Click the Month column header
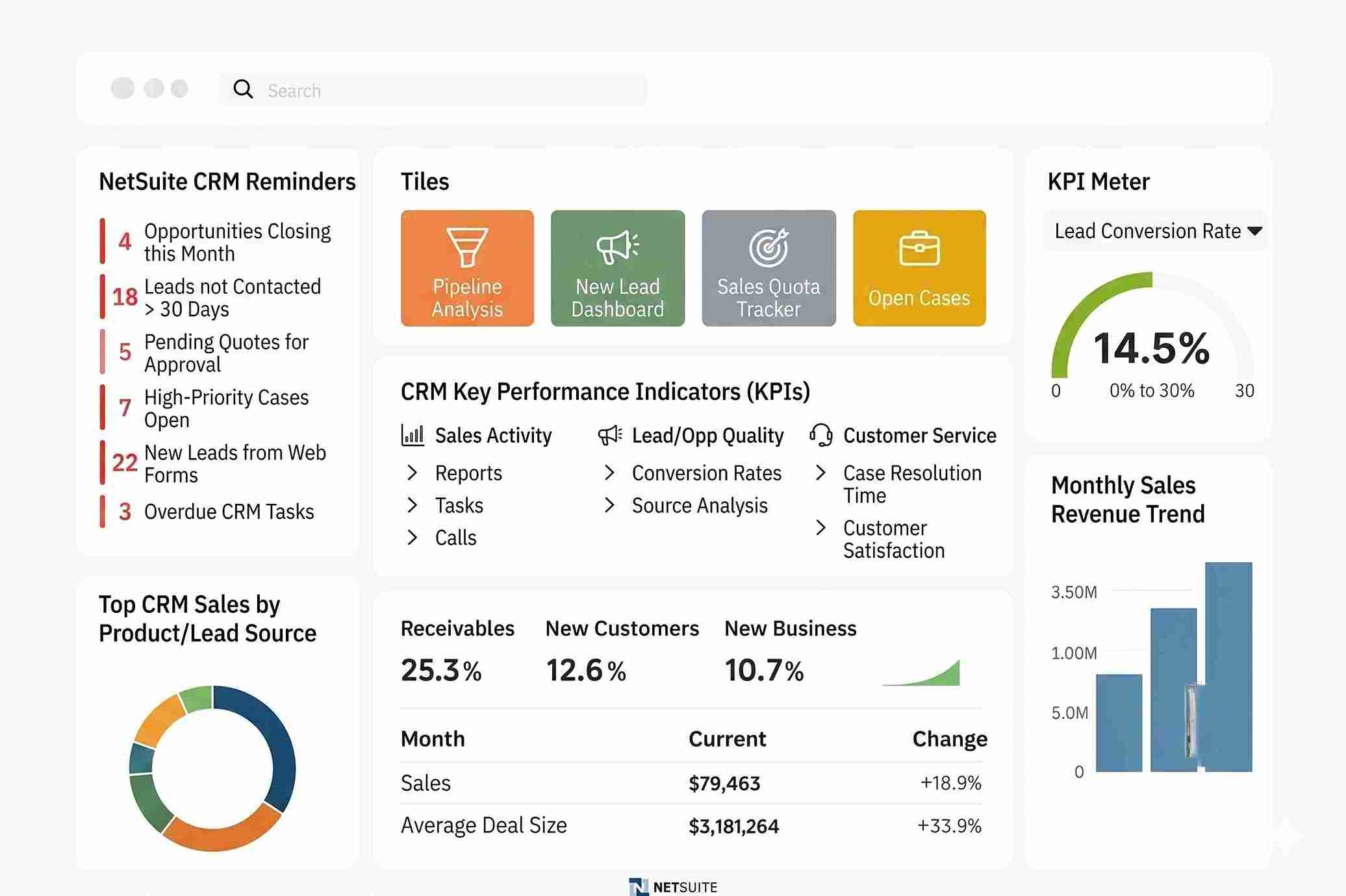Screen dimensions: 1346x896 [x=433, y=739]
